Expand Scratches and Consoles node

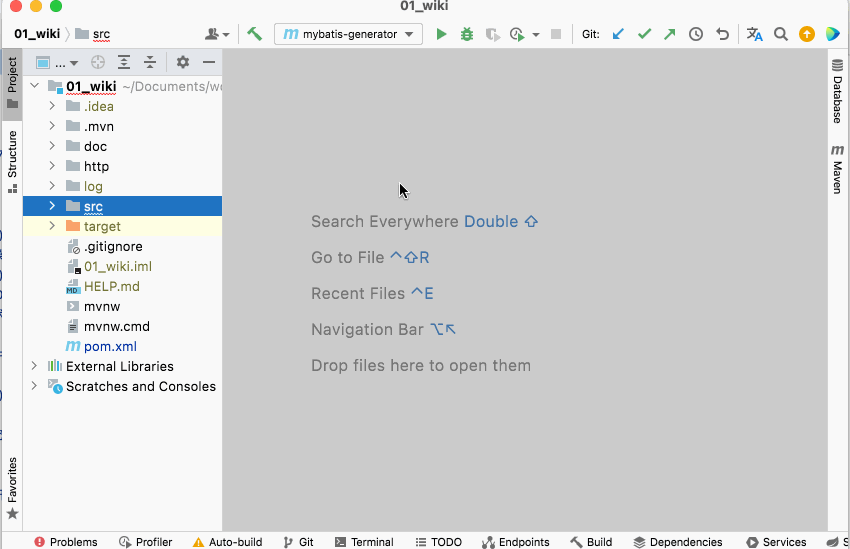coord(34,386)
